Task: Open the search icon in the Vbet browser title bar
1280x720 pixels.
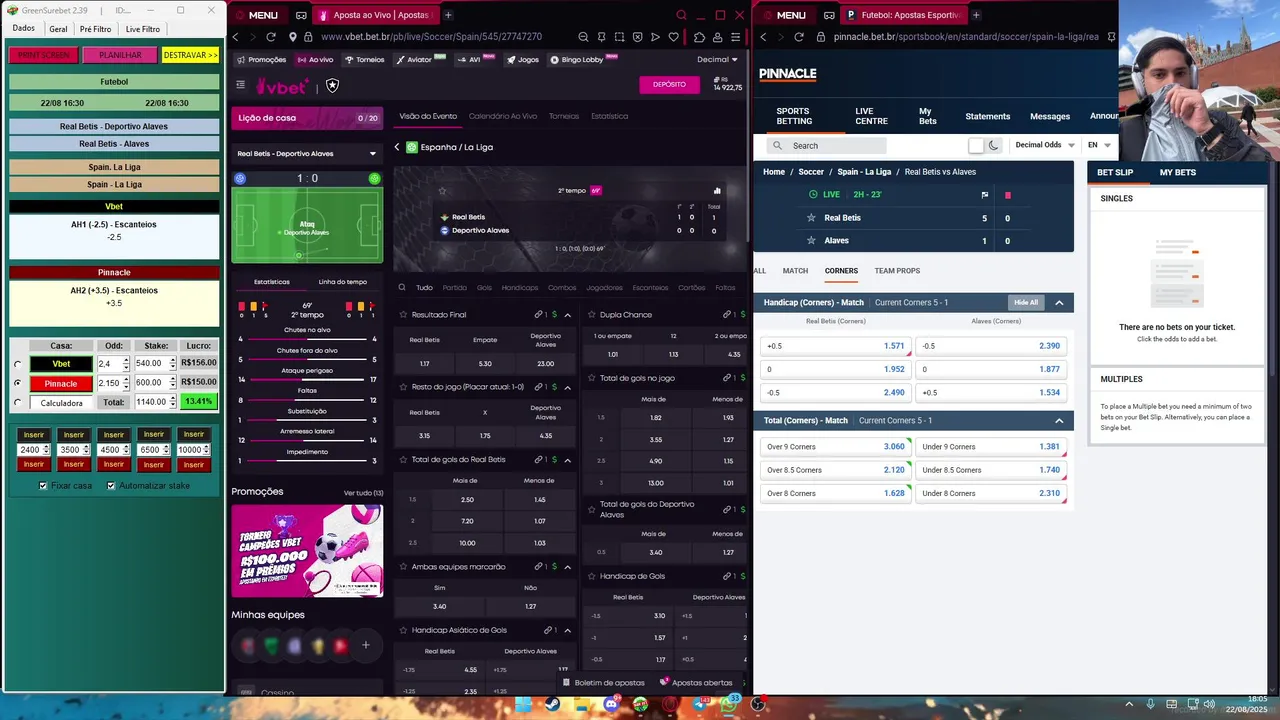Action: click(x=681, y=15)
